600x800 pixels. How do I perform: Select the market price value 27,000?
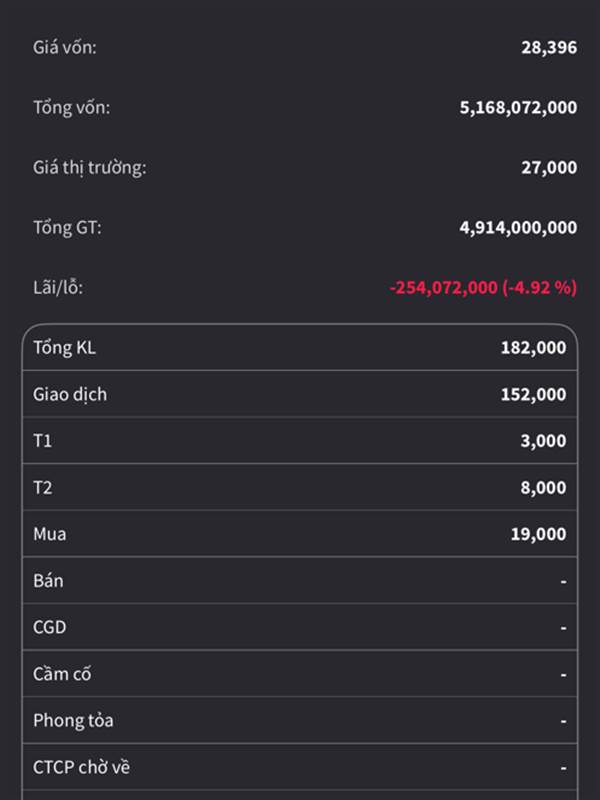pos(548,167)
